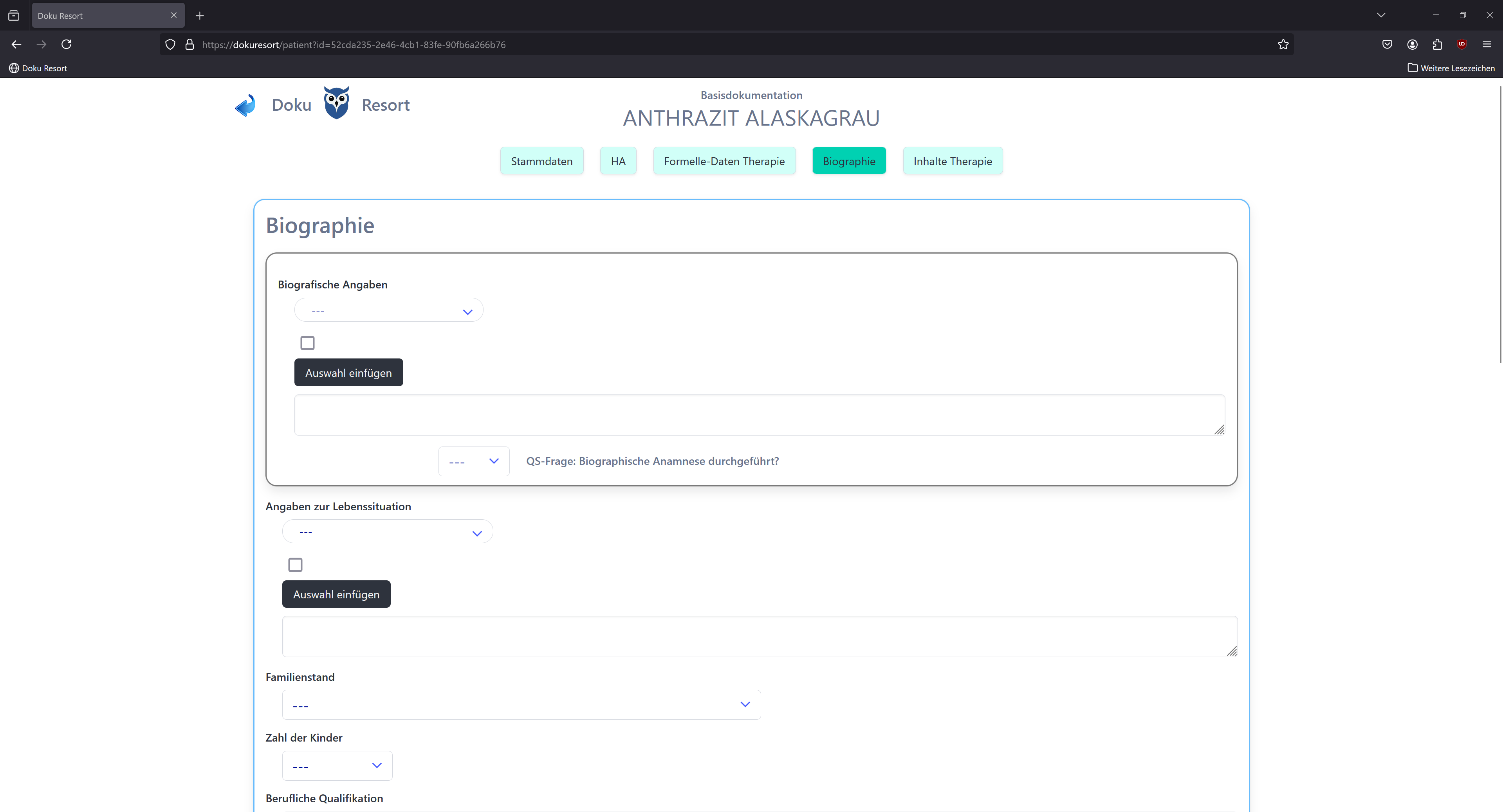Tick the checkbox under Angaben zur Lebenssituation

pos(295,565)
